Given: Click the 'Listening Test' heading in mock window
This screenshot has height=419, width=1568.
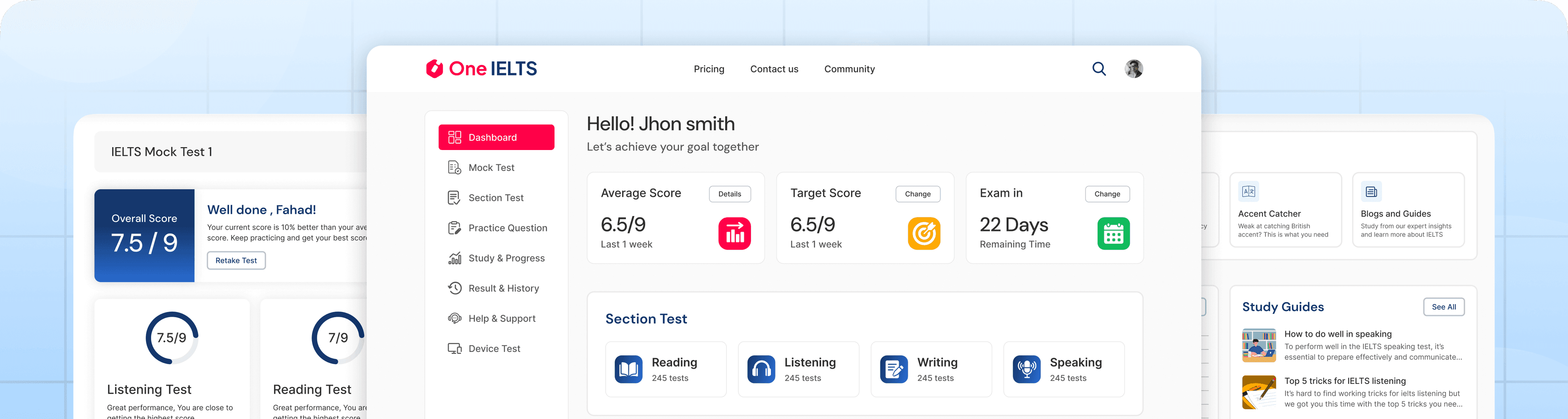Looking at the screenshot, I should [x=149, y=389].
